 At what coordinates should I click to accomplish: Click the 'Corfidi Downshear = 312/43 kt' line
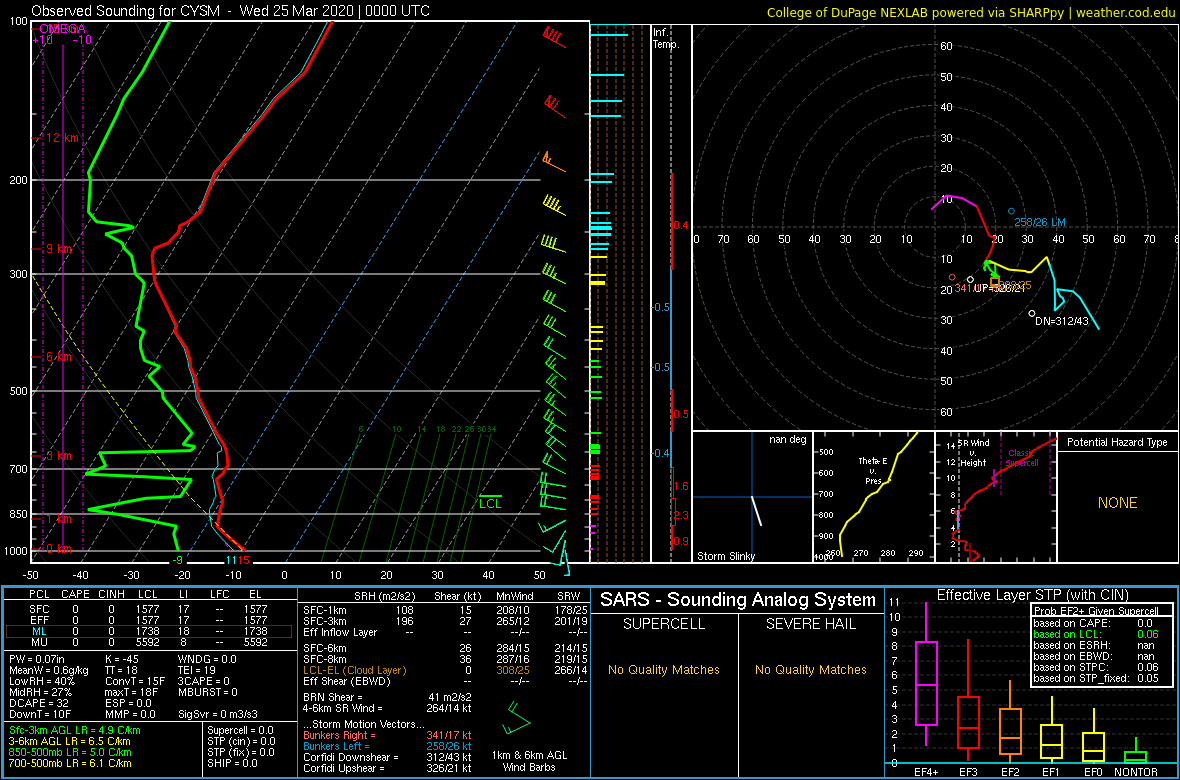coord(388,757)
